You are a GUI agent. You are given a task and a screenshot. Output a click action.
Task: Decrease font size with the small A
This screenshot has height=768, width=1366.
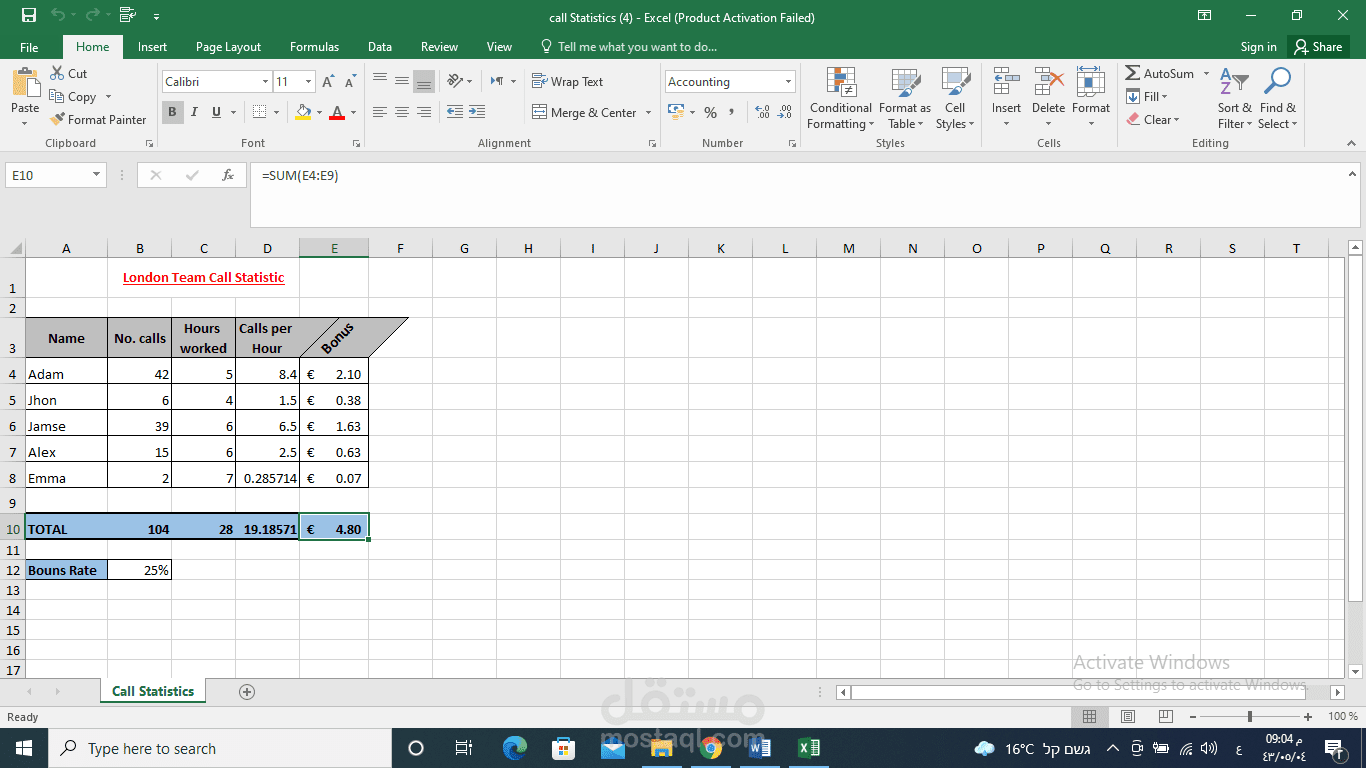tap(350, 82)
